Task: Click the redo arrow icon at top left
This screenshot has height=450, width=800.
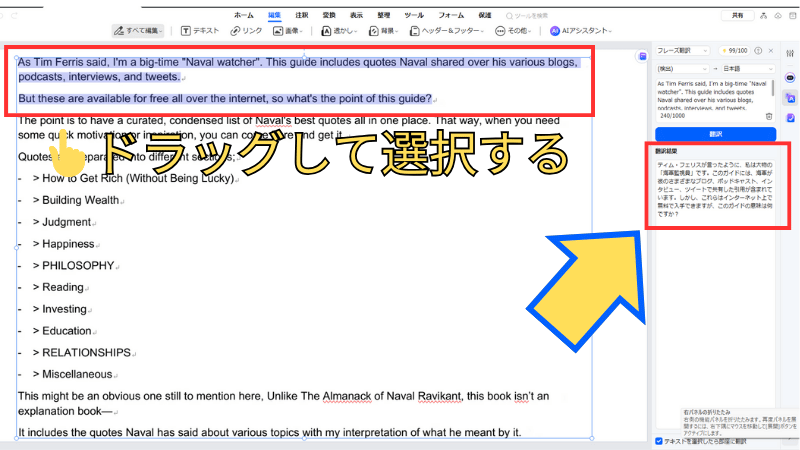Action: point(14,16)
